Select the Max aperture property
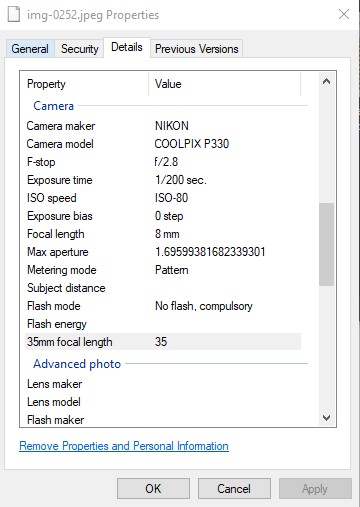Viewport: 360px width, 507px height. 58,252
